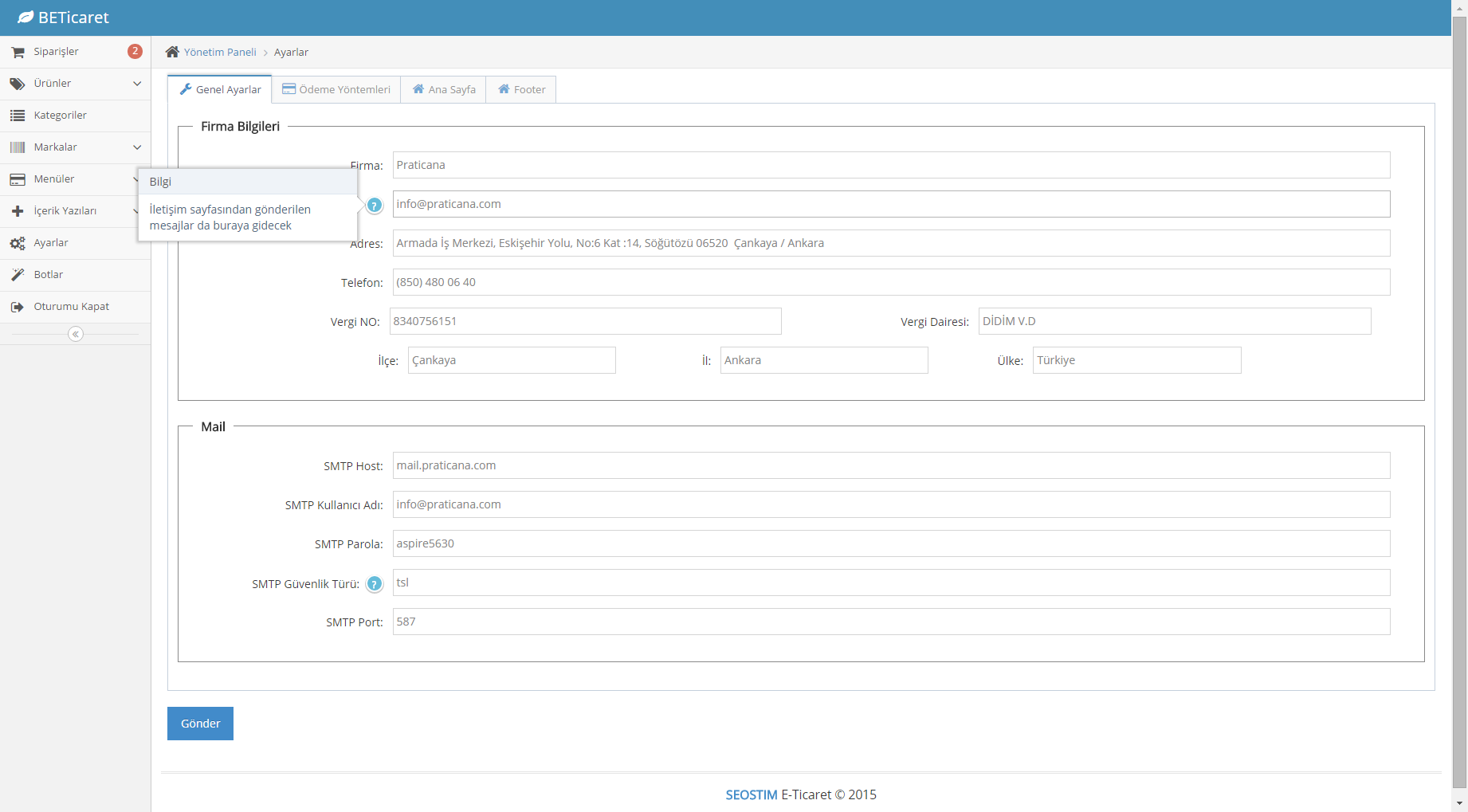Image resolution: width=1468 pixels, height=812 pixels.
Task: Click the Kategoriler list icon
Action: click(18, 116)
